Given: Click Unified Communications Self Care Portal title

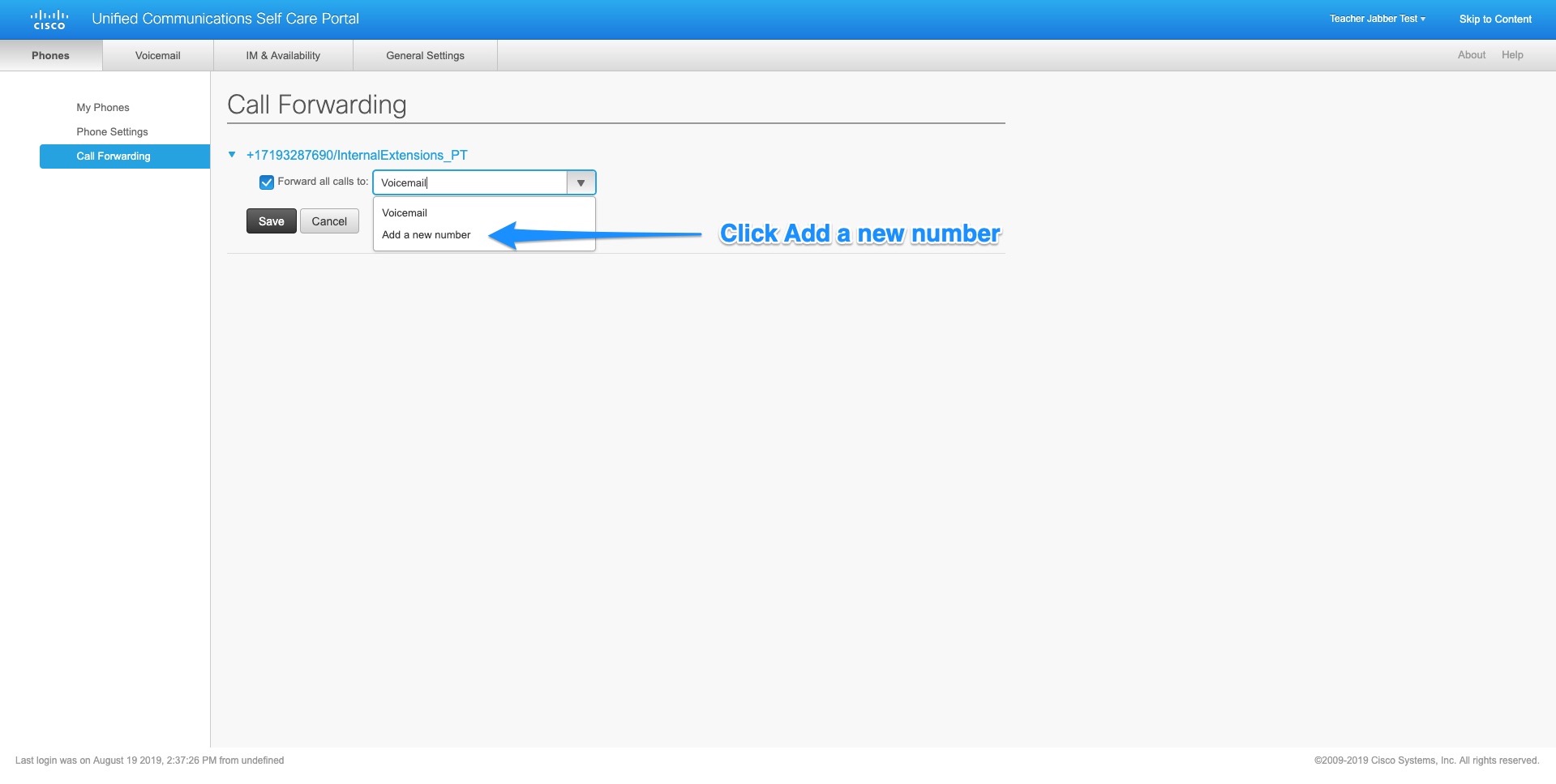Looking at the screenshot, I should (225, 19).
